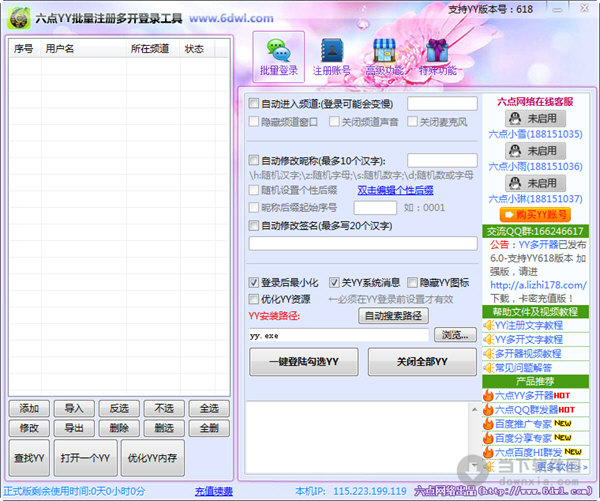Click the 查找YY button
The width and height of the screenshot is (600, 501).
29,458
